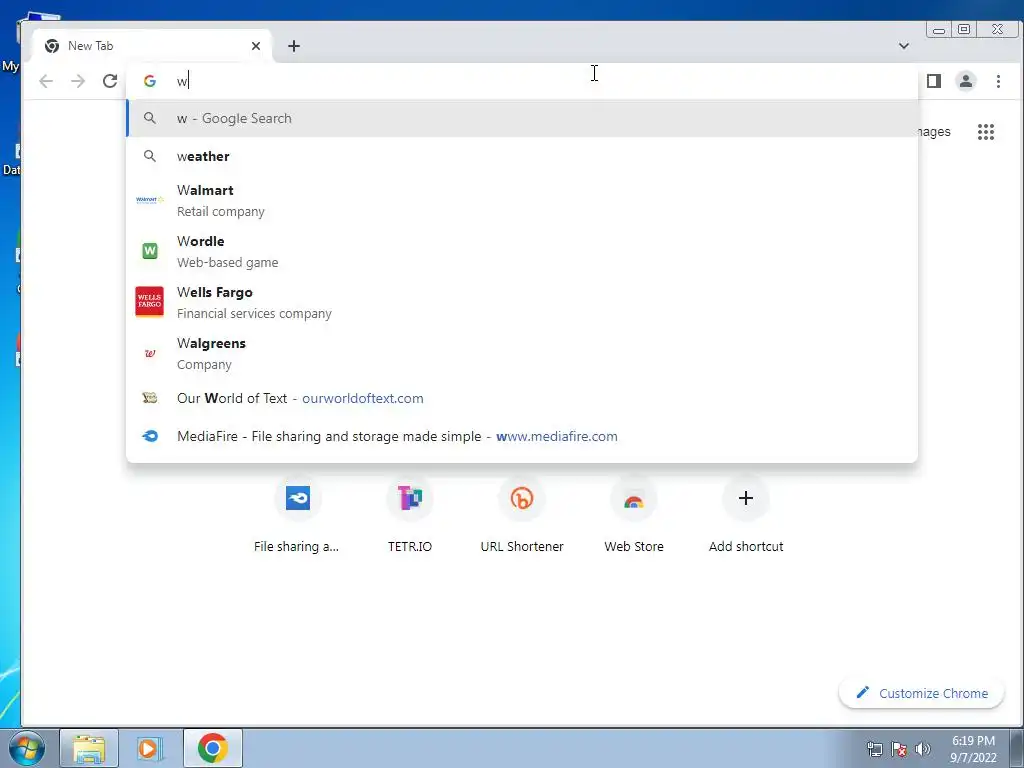Screen dimensions: 1024x768
Task: Open the taskbar clock showing 6:19 PM
Action: point(972,749)
